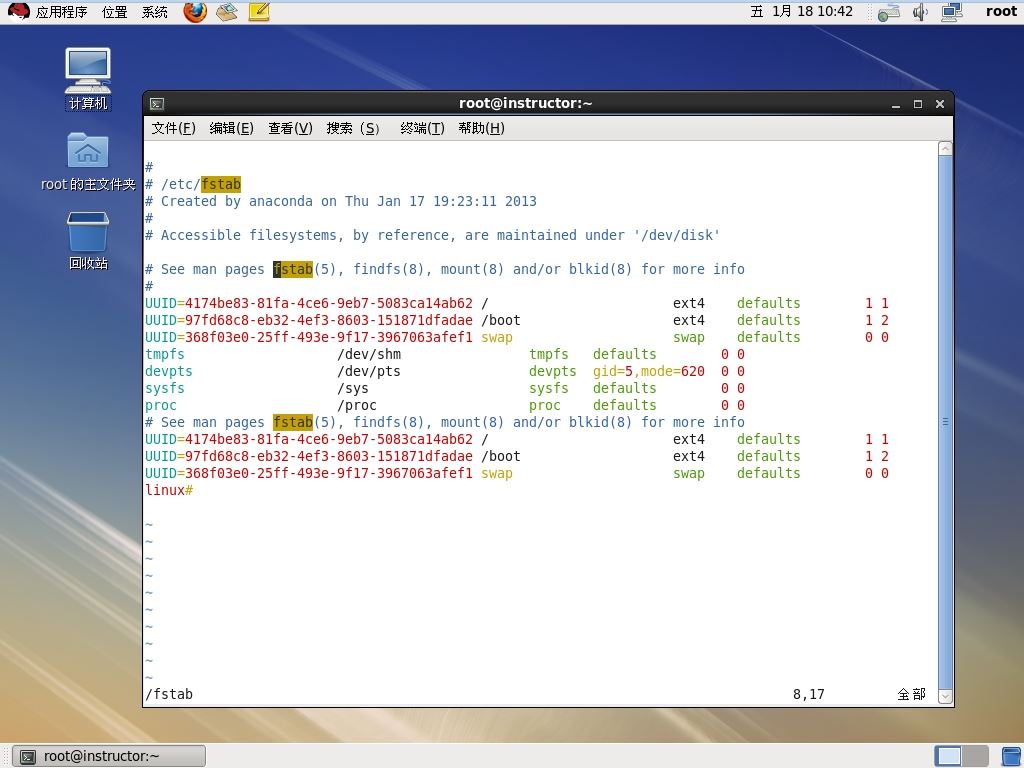Click the terminal vertical scrollbar thumb
The image size is (1024, 768).
tap(945, 423)
